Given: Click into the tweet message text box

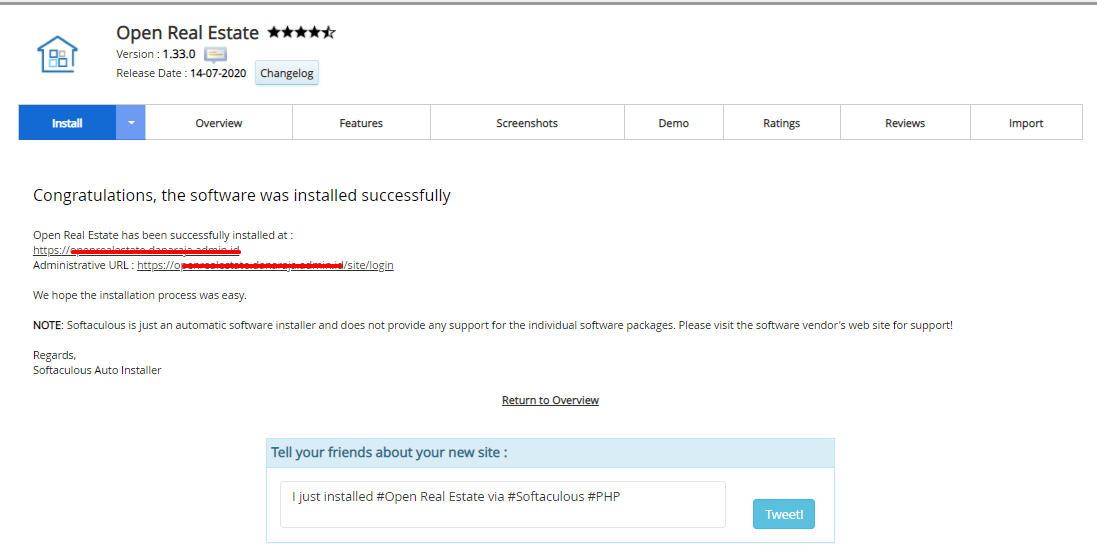Looking at the screenshot, I should click(503, 504).
